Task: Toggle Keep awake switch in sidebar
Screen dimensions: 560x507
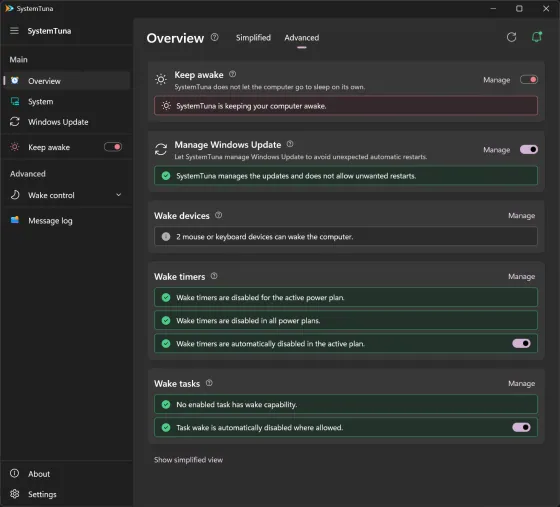Action: tap(113, 147)
